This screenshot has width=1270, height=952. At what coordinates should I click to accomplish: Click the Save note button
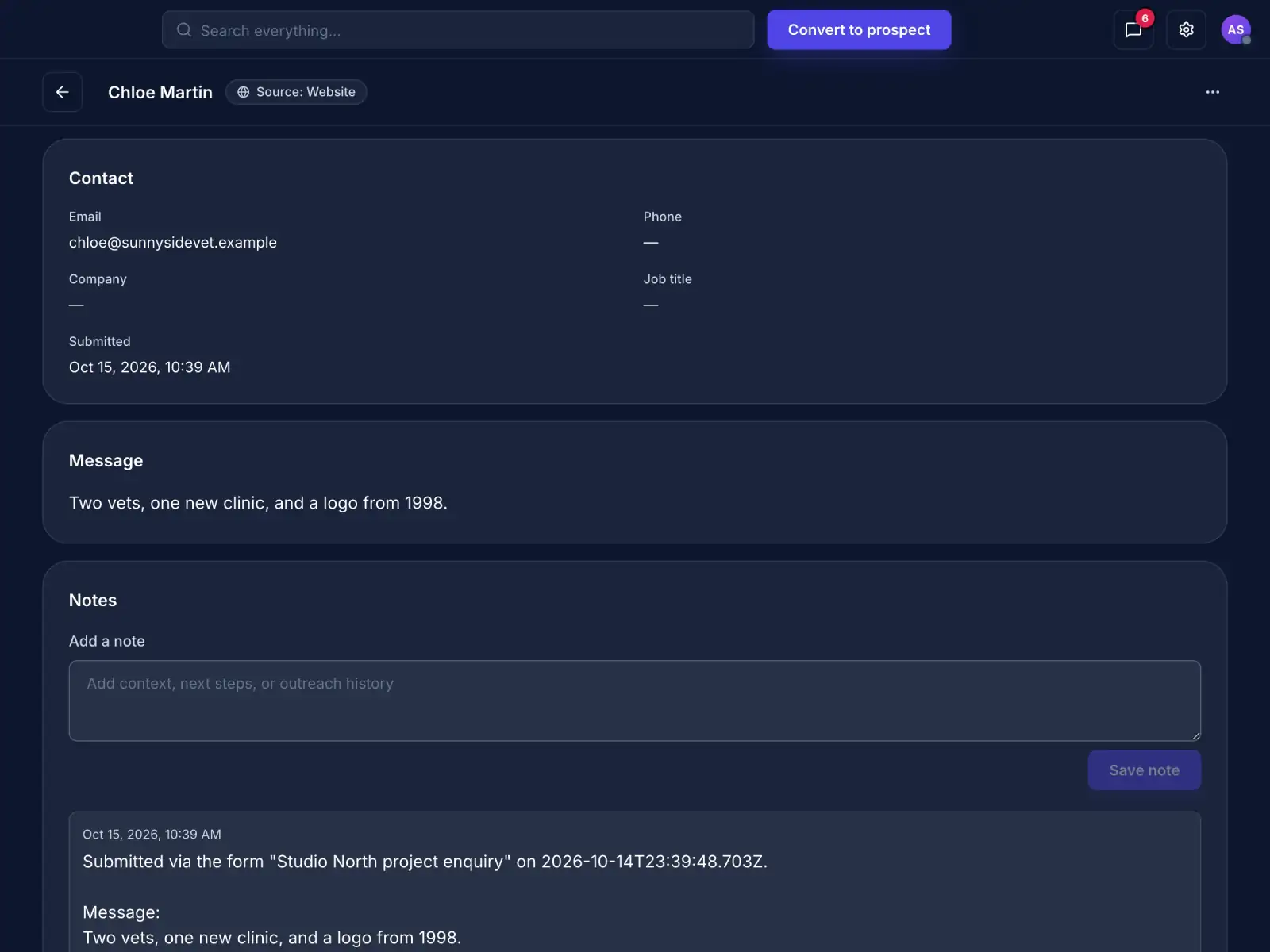pyautogui.click(x=1144, y=770)
